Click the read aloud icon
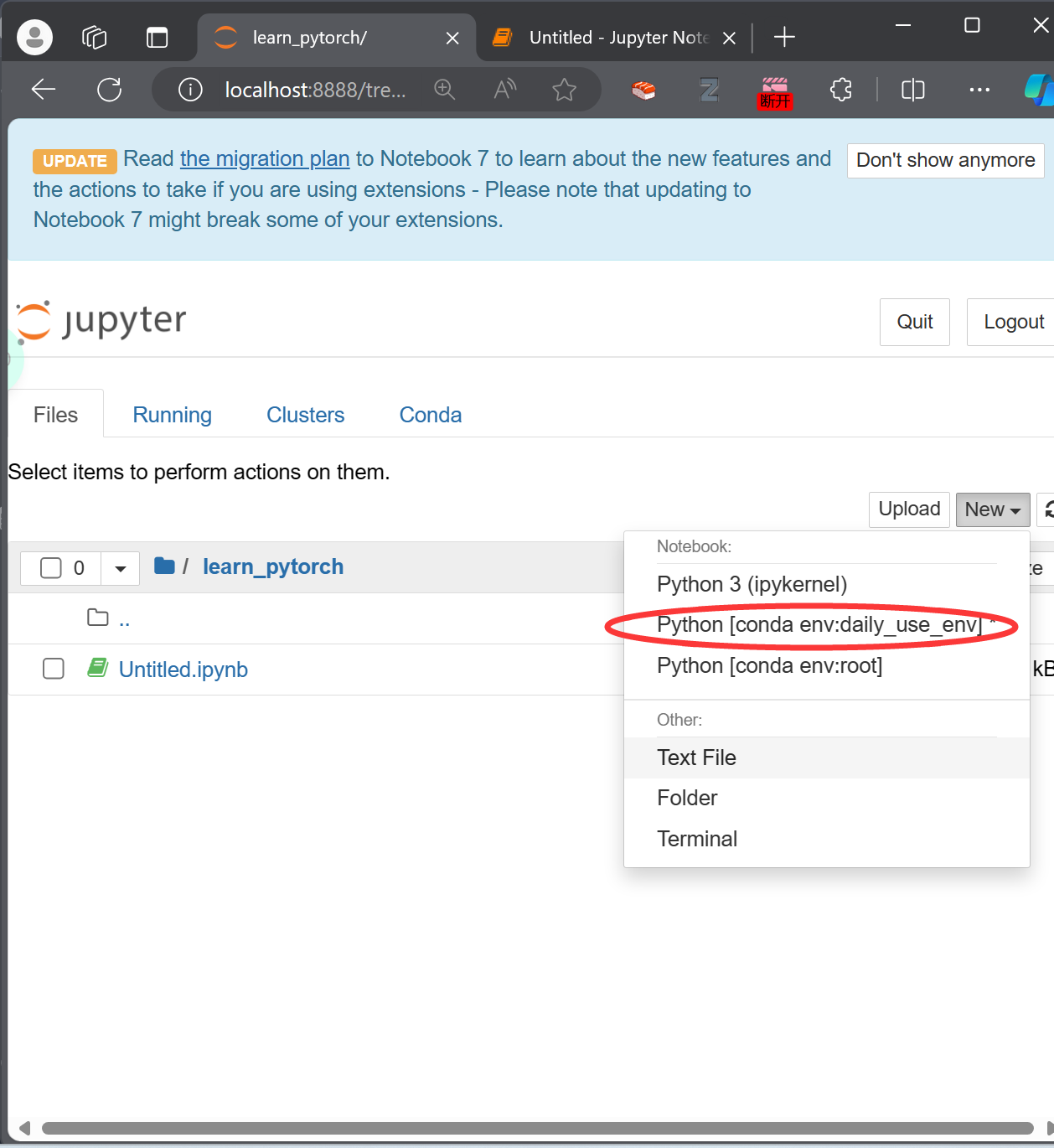The image size is (1054, 1148). [x=504, y=90]
